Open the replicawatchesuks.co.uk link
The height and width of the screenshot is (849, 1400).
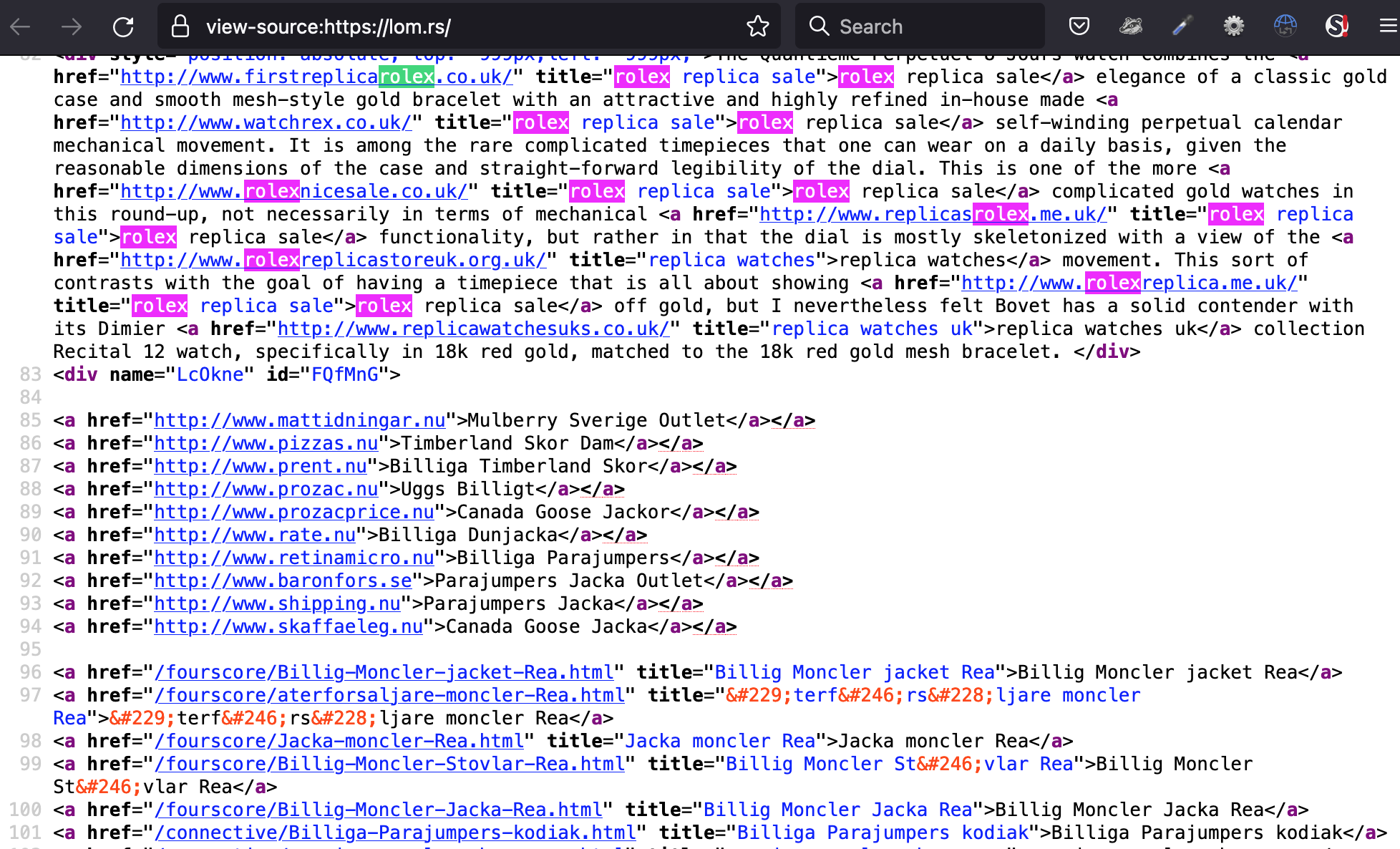coord(474,329)
